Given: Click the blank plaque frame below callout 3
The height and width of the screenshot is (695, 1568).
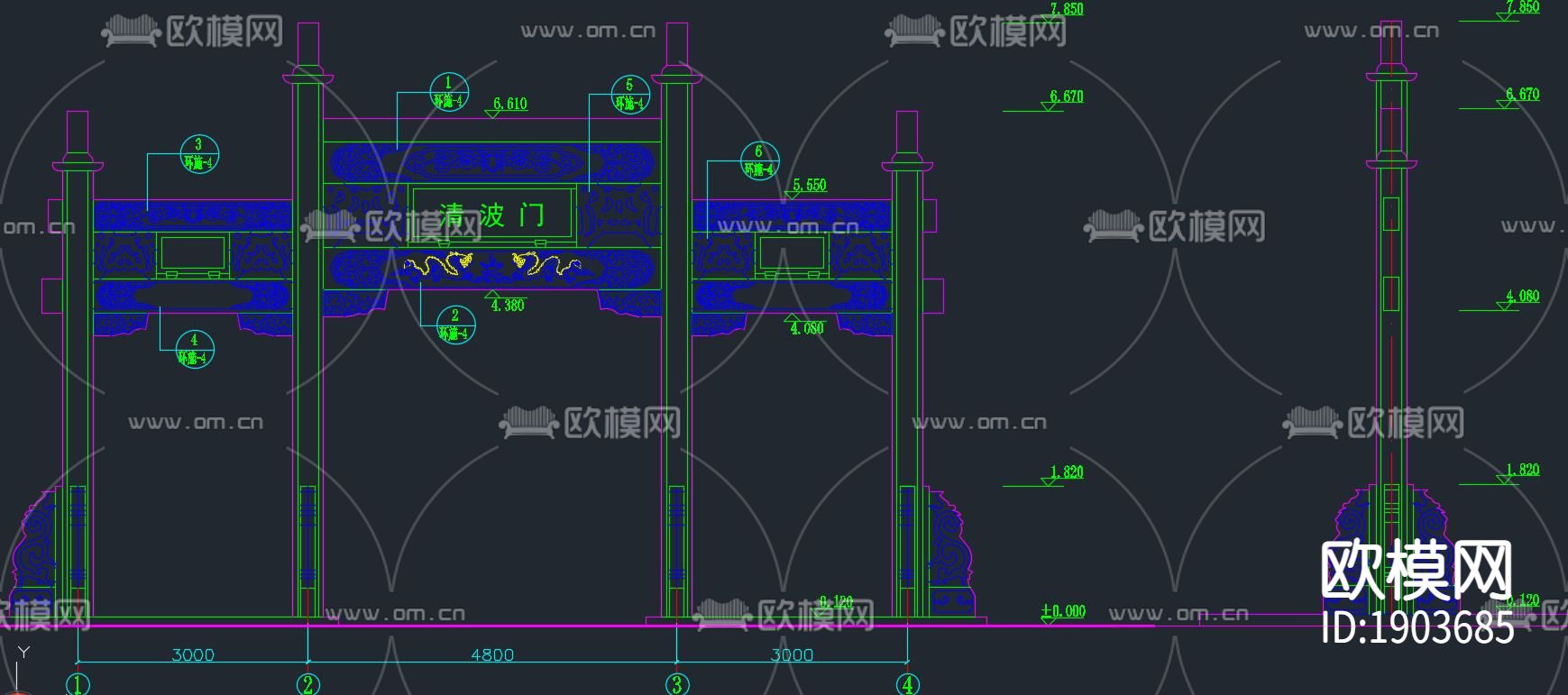Looking at the screenshot, I should click(x=192, y=253).
